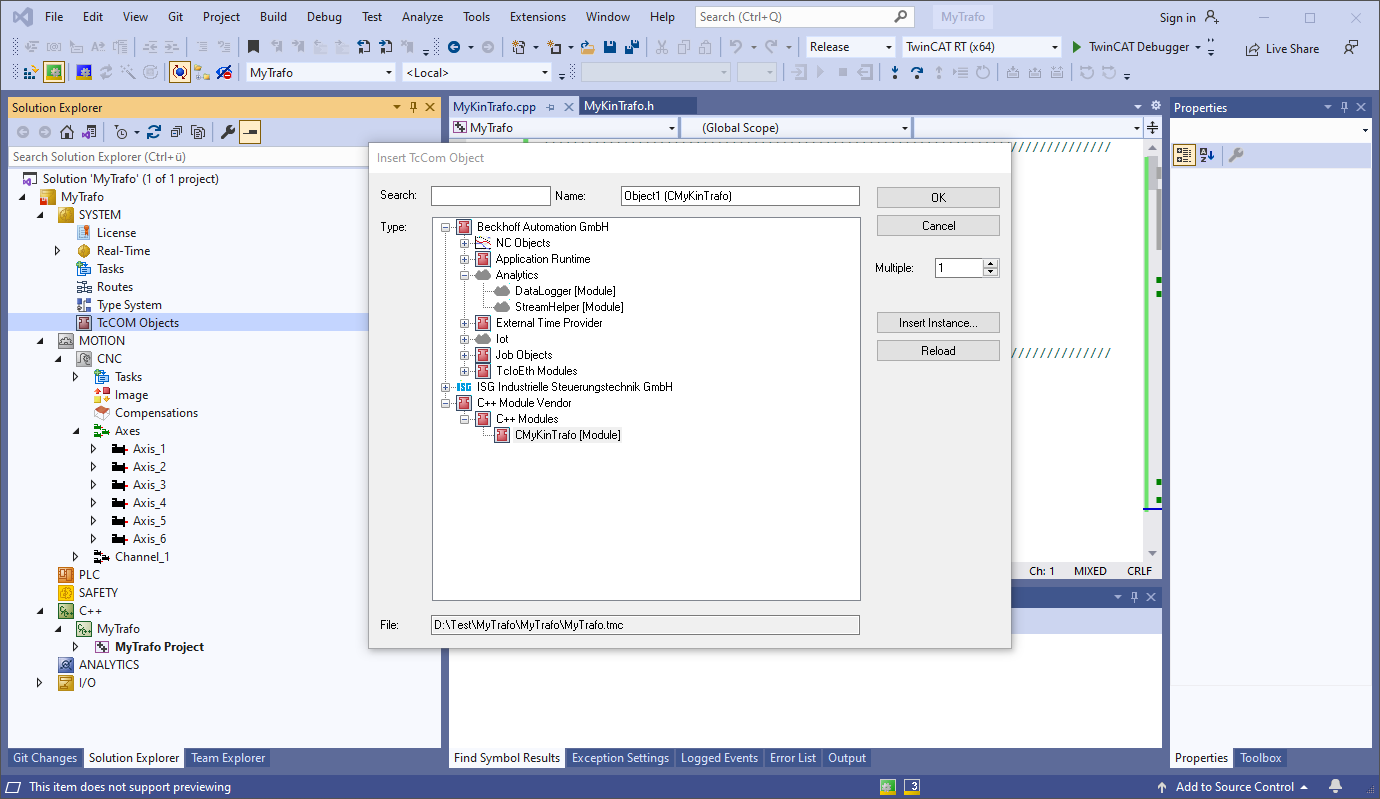Click the notifications bell in status bar
The width and height of the screenshot is (1380, 799).
[1335, 787]
